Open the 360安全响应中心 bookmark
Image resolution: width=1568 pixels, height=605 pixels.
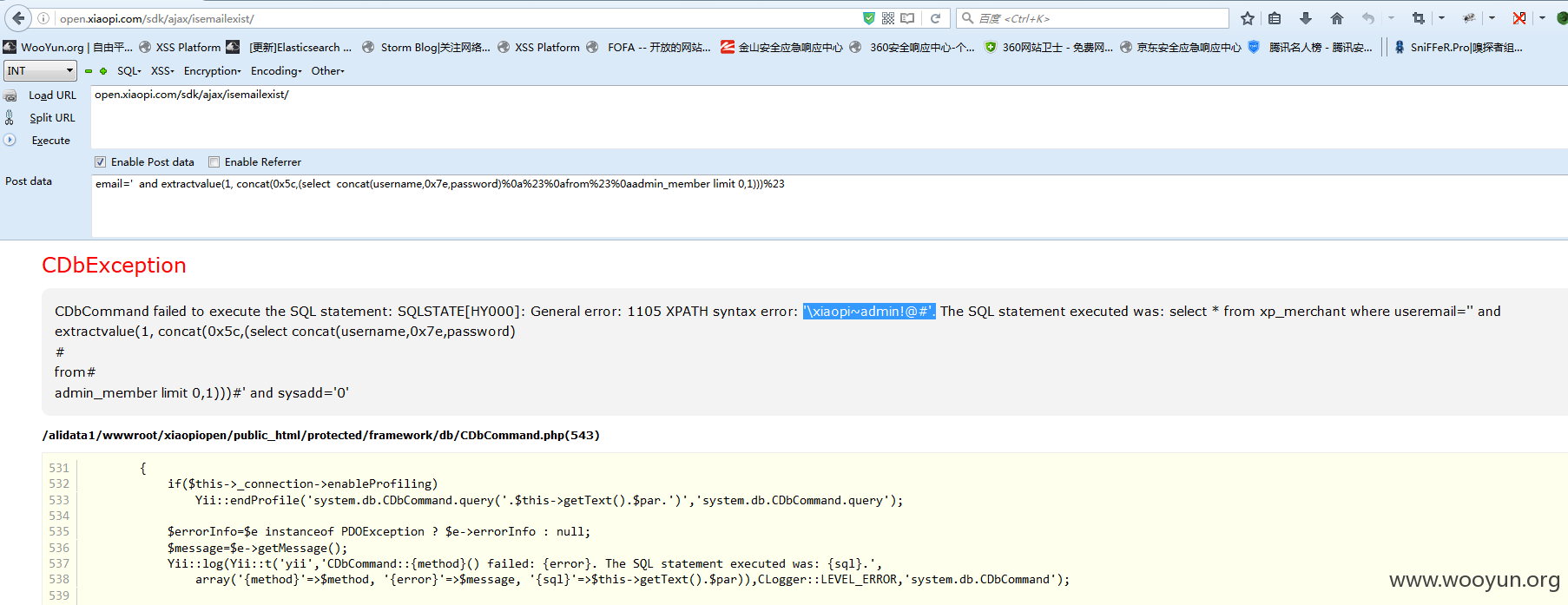(912, 47)
